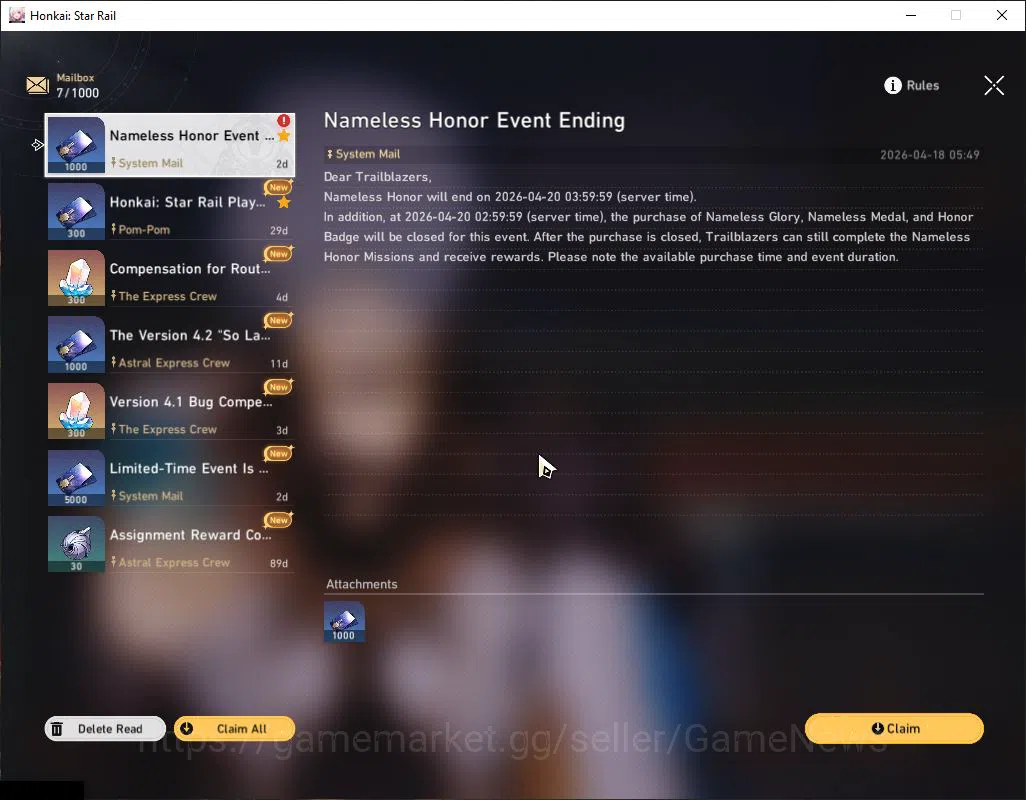
Task: Toggle the star on Honkai: Star Rail Play mail
Action: point(284,203)
